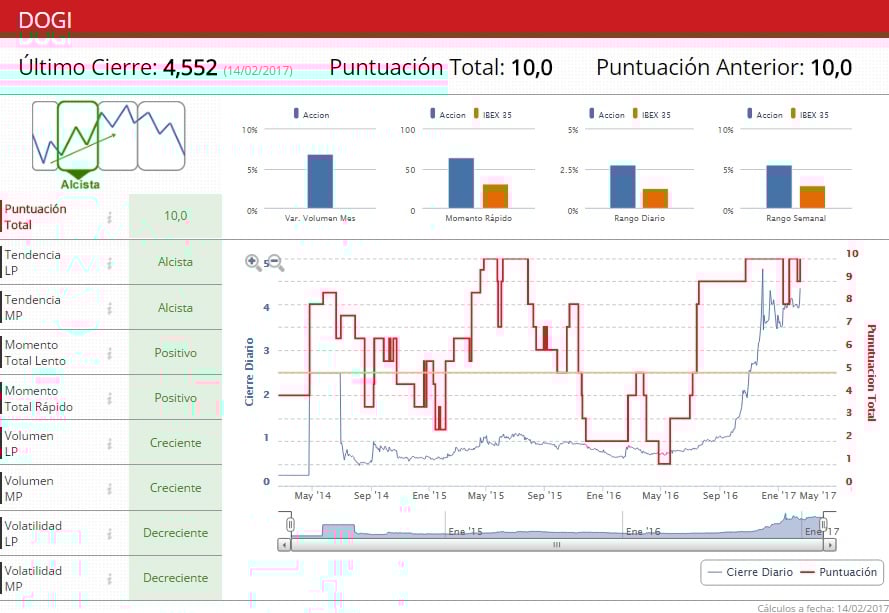
Task: Zoom out on the main chart
Action: [x=276, y=263]
